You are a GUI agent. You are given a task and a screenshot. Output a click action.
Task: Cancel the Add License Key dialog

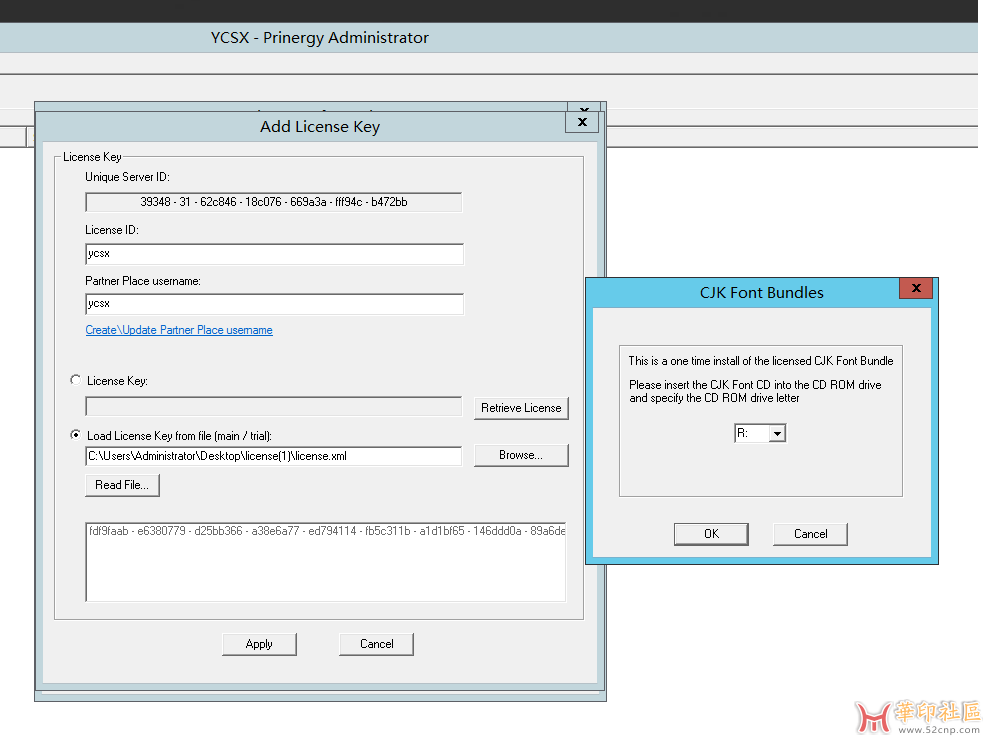coord(377,644)
